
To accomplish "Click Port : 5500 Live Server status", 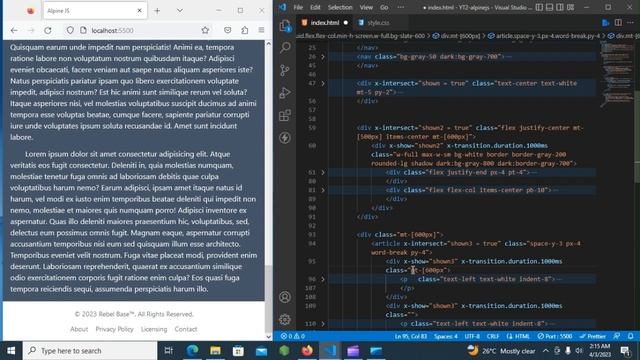I will [555, 336].
